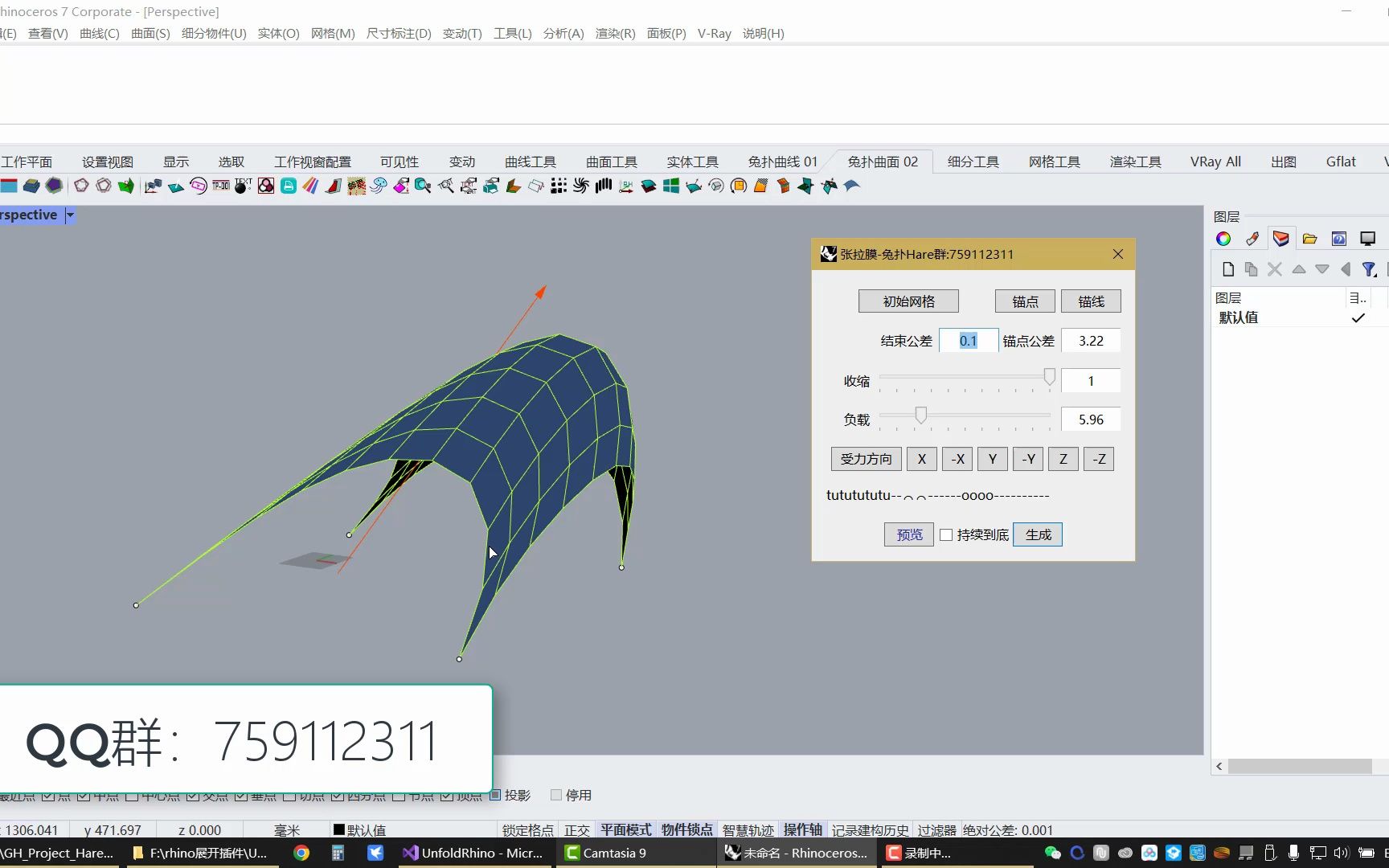Open the color wheel materials panel tab
The image size is (1389, 868).
1223,239
